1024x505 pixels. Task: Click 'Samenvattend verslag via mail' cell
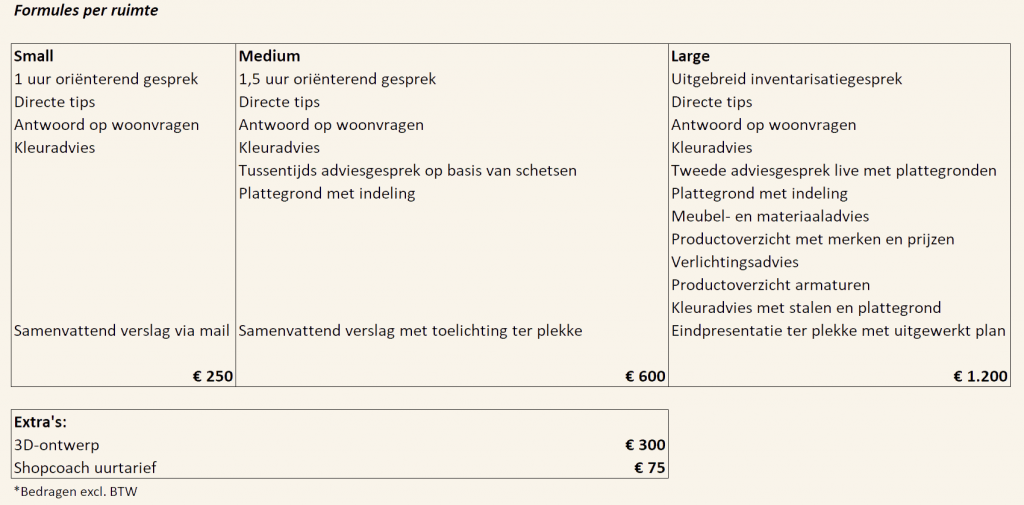pyautogui.click(x=122, y=331)
